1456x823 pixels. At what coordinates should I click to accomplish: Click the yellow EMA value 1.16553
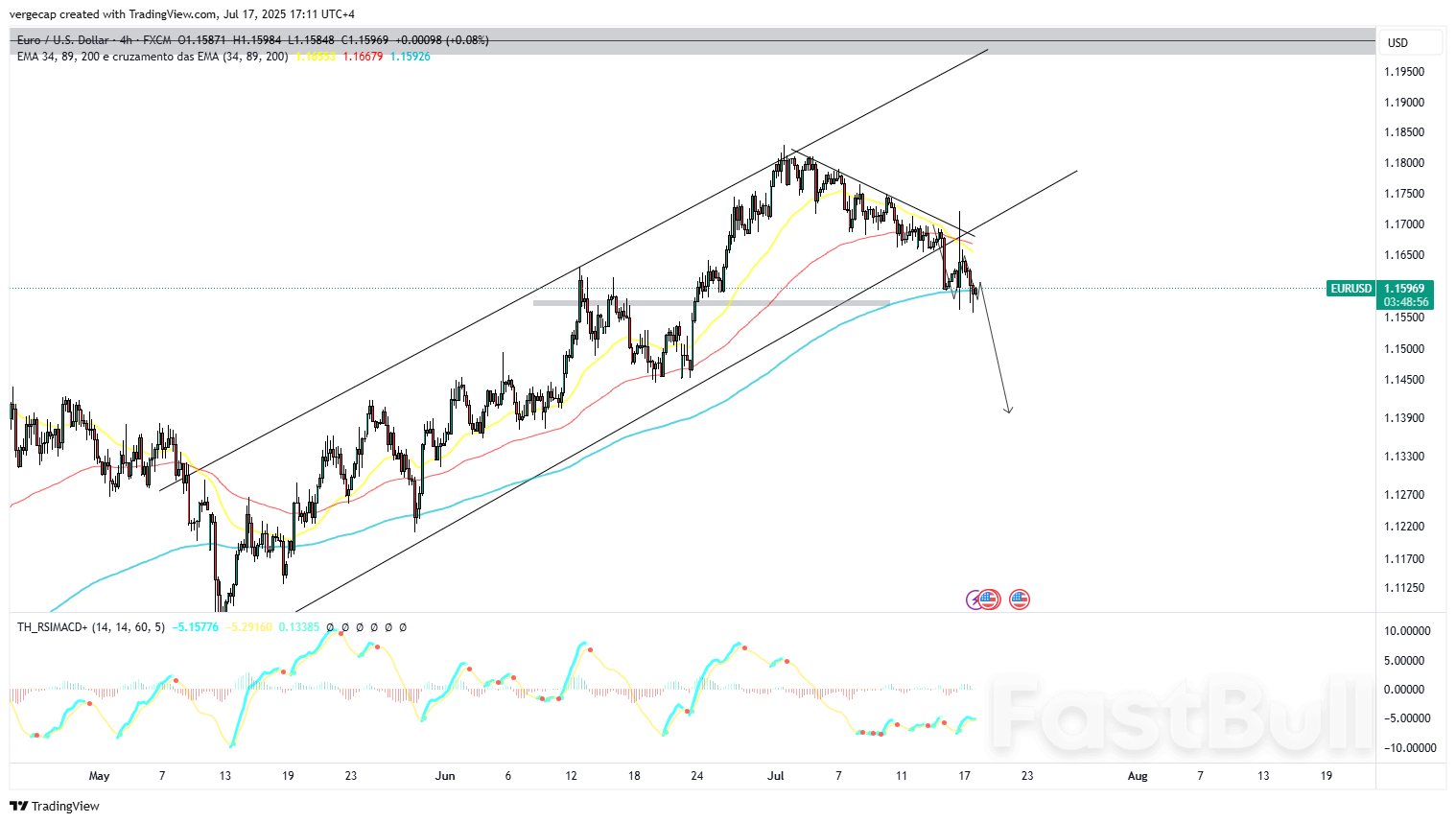[316, 56]
